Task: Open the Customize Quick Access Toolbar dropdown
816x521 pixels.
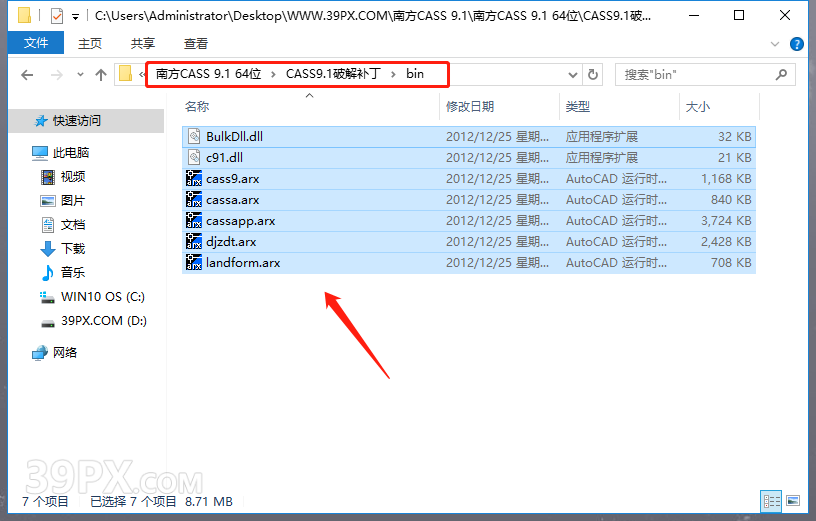Action: [75, 17]
